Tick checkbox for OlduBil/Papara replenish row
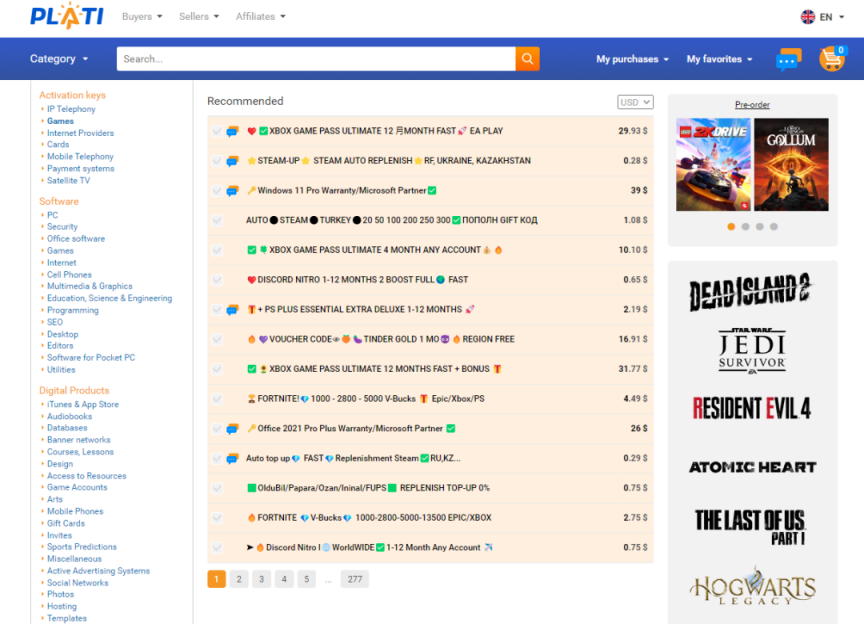 (x=217, y=488)
